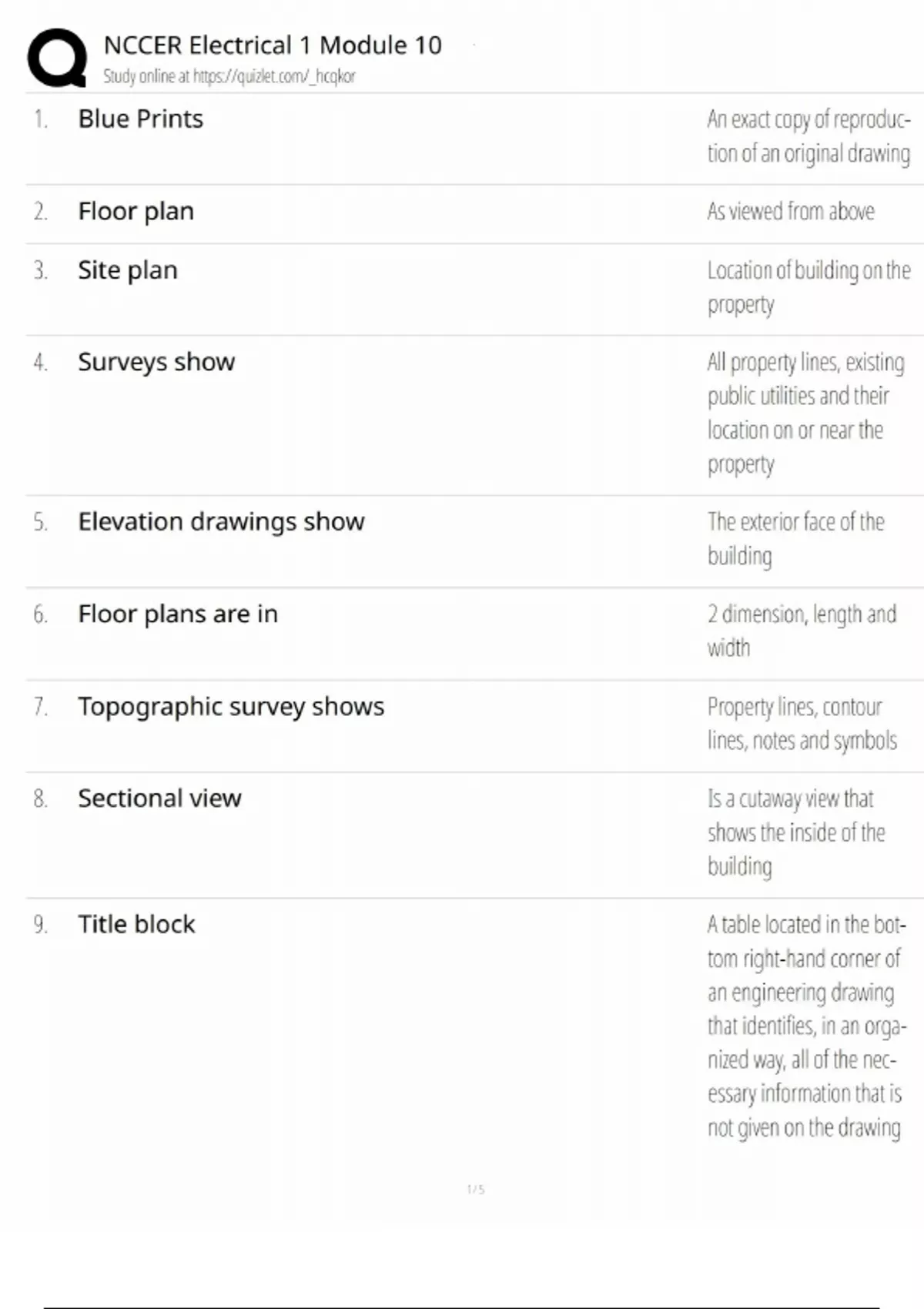Click the NCCER Electrical 1 Module 10 title
Screen dimensions: 924x1309
click(x=273, y=45)
